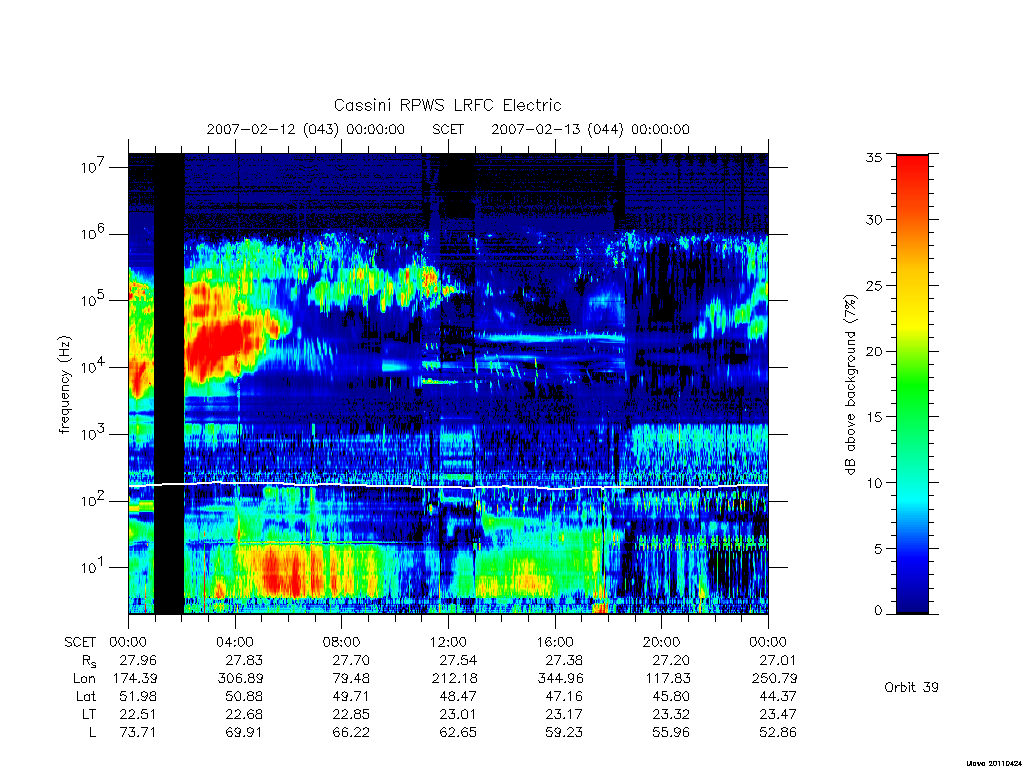Select the end date '2007-02-13 (044) 00:00:00'
The image size is (1024, 768).
click(x=590, y=129)
